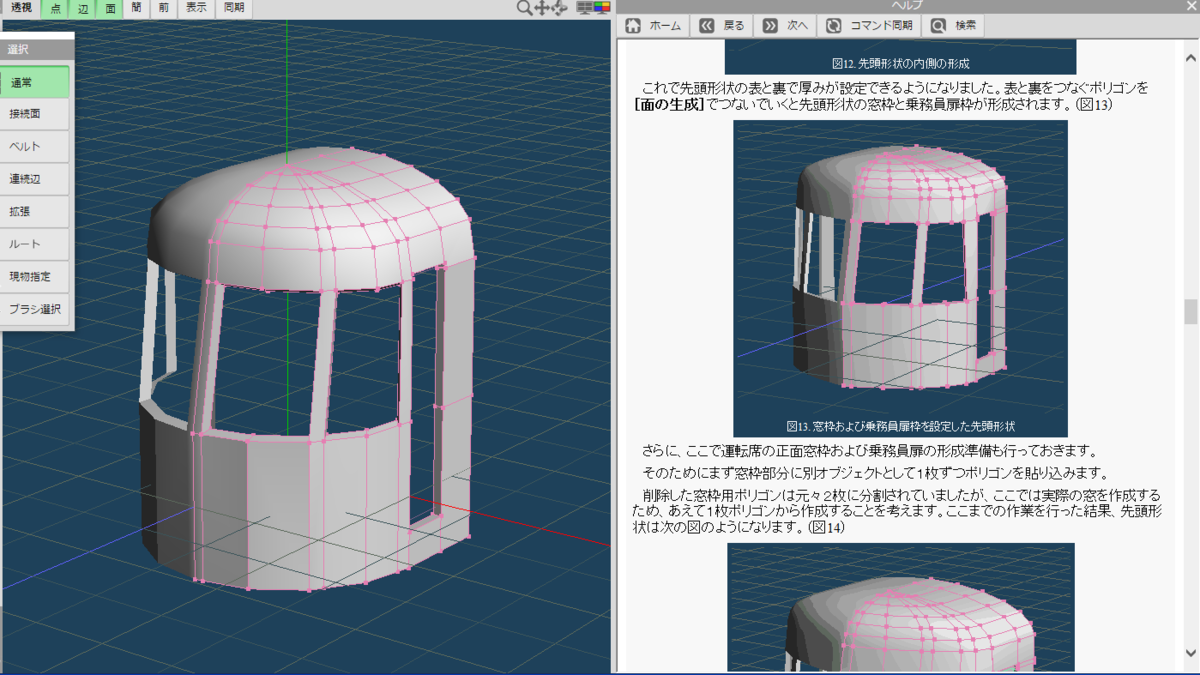Screen dimensions: 1200x675
Task: Toggle the 辺 (edge) display button
Action: tap(83, 8)
